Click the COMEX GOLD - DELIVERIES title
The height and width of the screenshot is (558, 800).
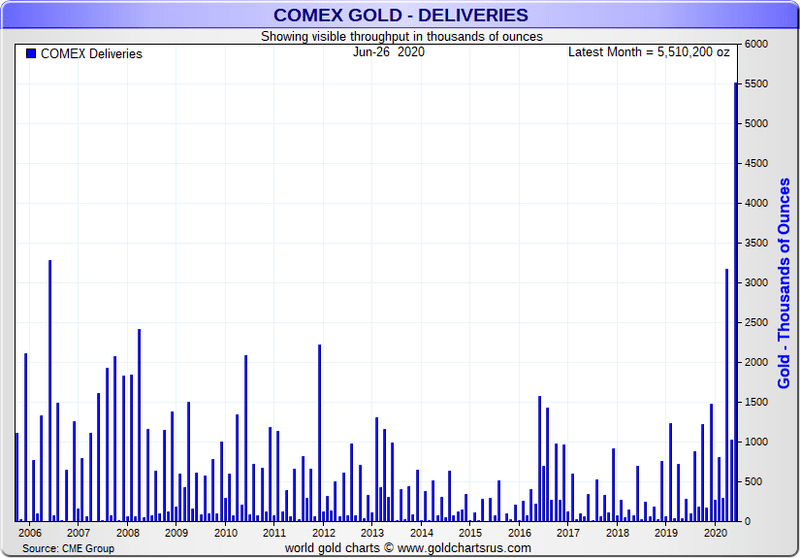[x=401, y=15]
